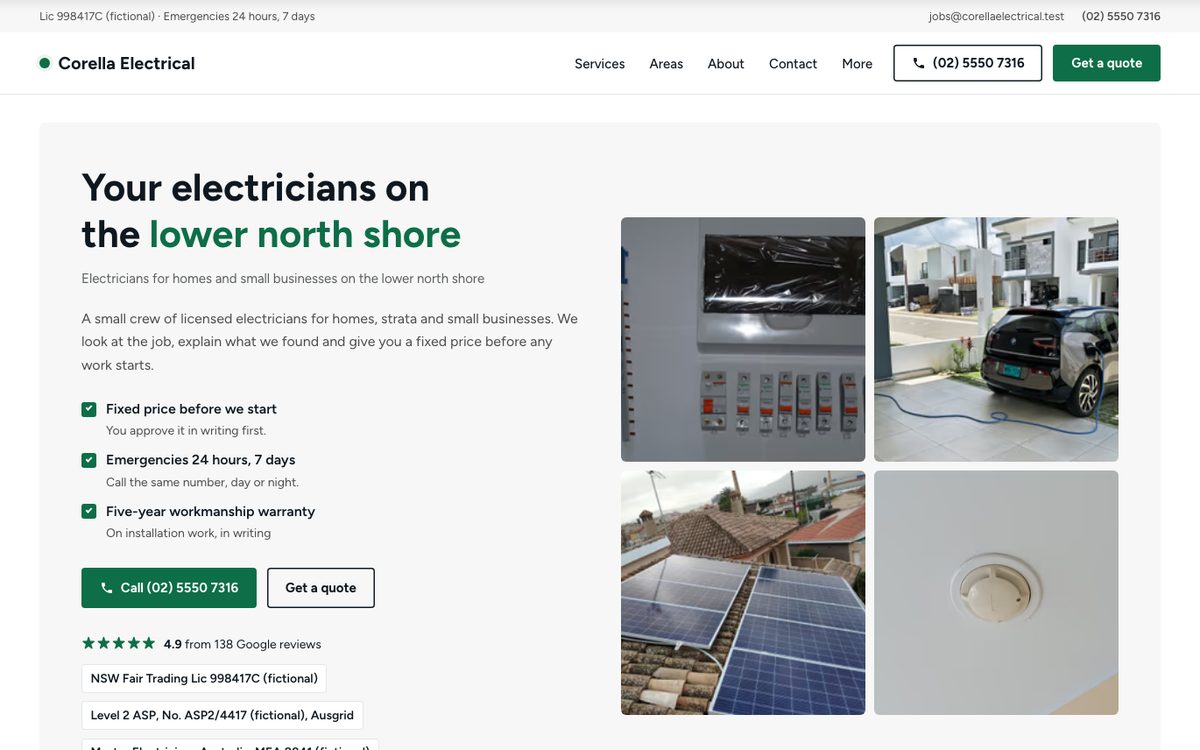Open the rooftop solar panels photo
1200x750 pixels.
click(x=743, y=593)
